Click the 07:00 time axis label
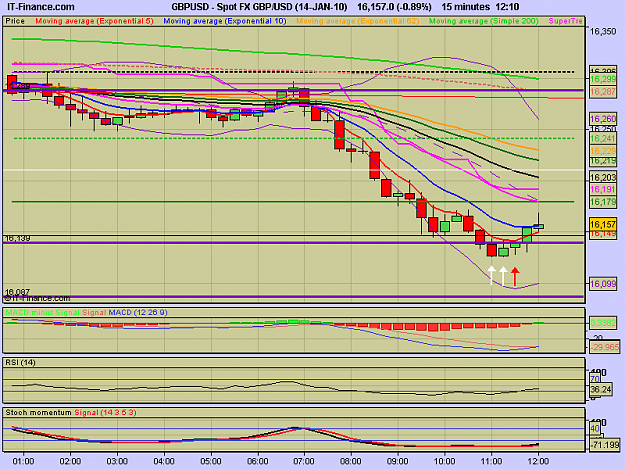Screen dimensions: 625x469 coord(304,461)
